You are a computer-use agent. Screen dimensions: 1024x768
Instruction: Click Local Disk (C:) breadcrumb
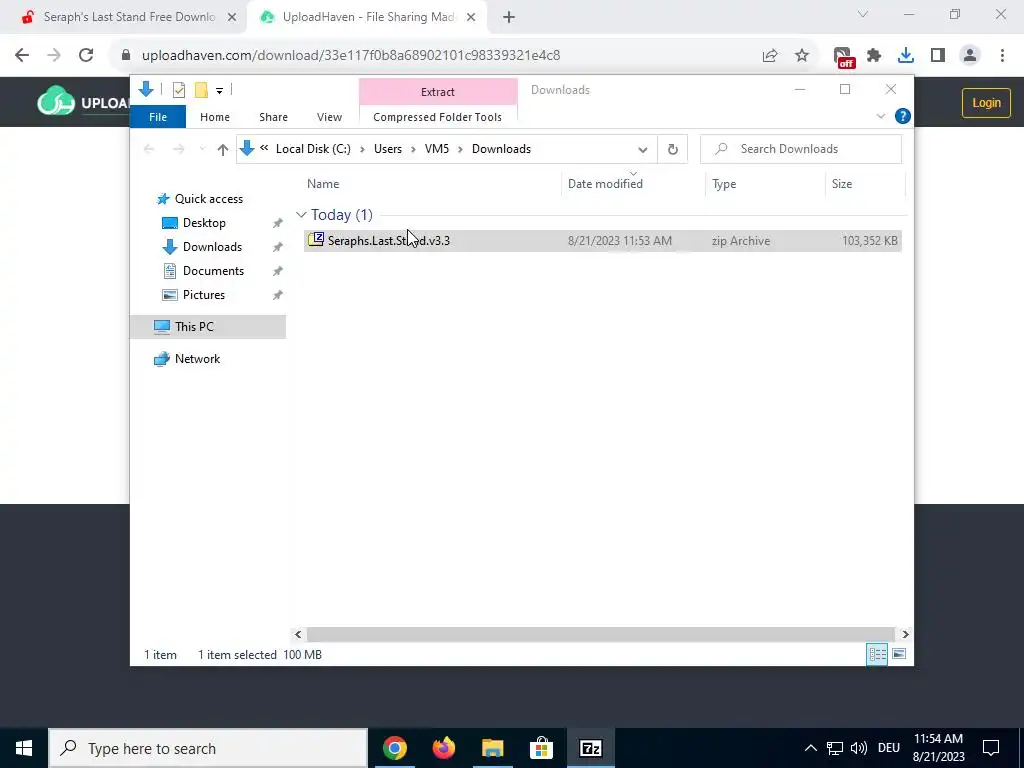click(x=313, y=149)
